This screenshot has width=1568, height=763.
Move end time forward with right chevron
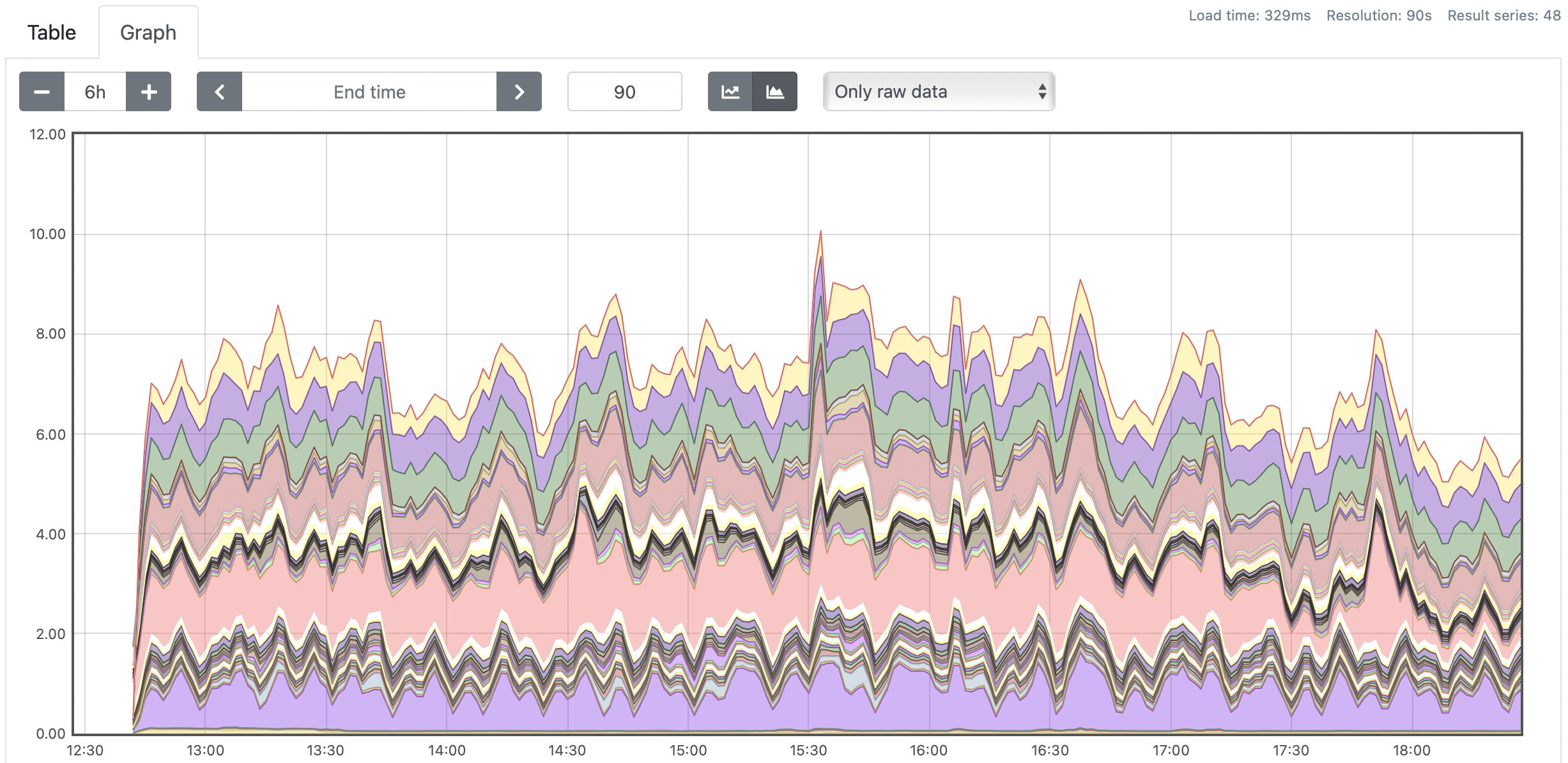click(x=519, y=91)
